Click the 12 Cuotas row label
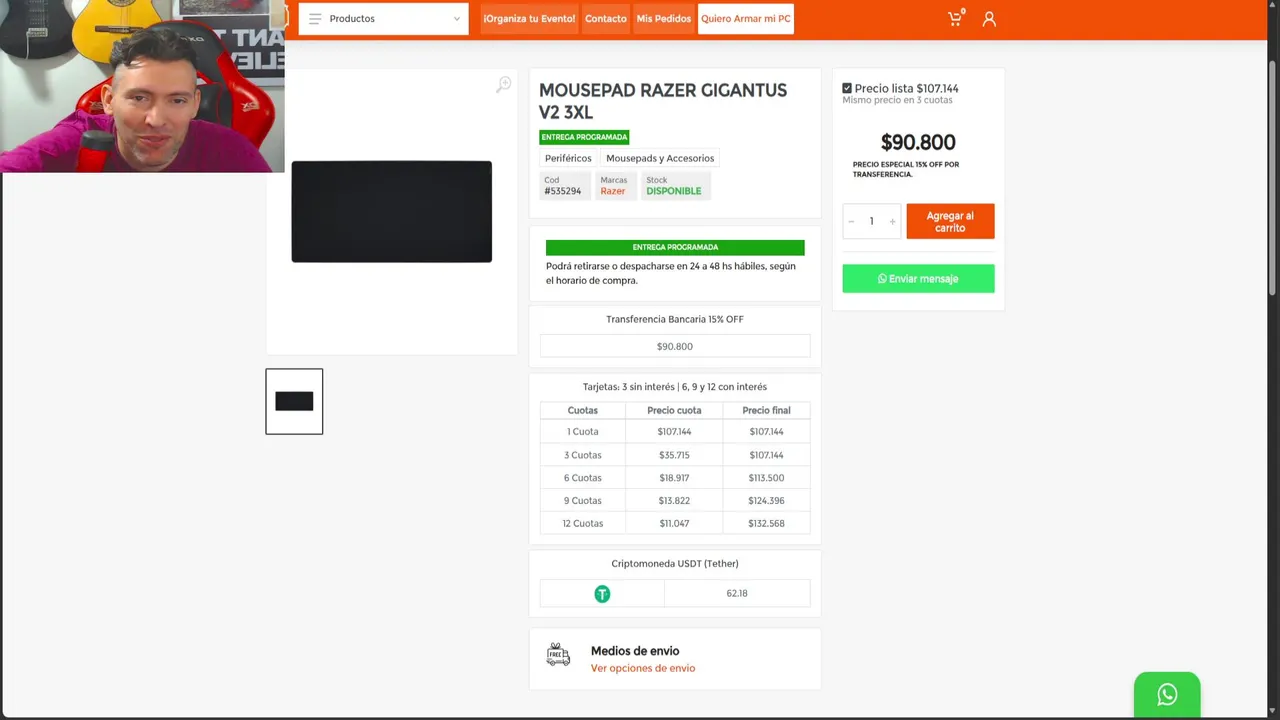This screenshot has height=720, width=1280. point(583,524)
